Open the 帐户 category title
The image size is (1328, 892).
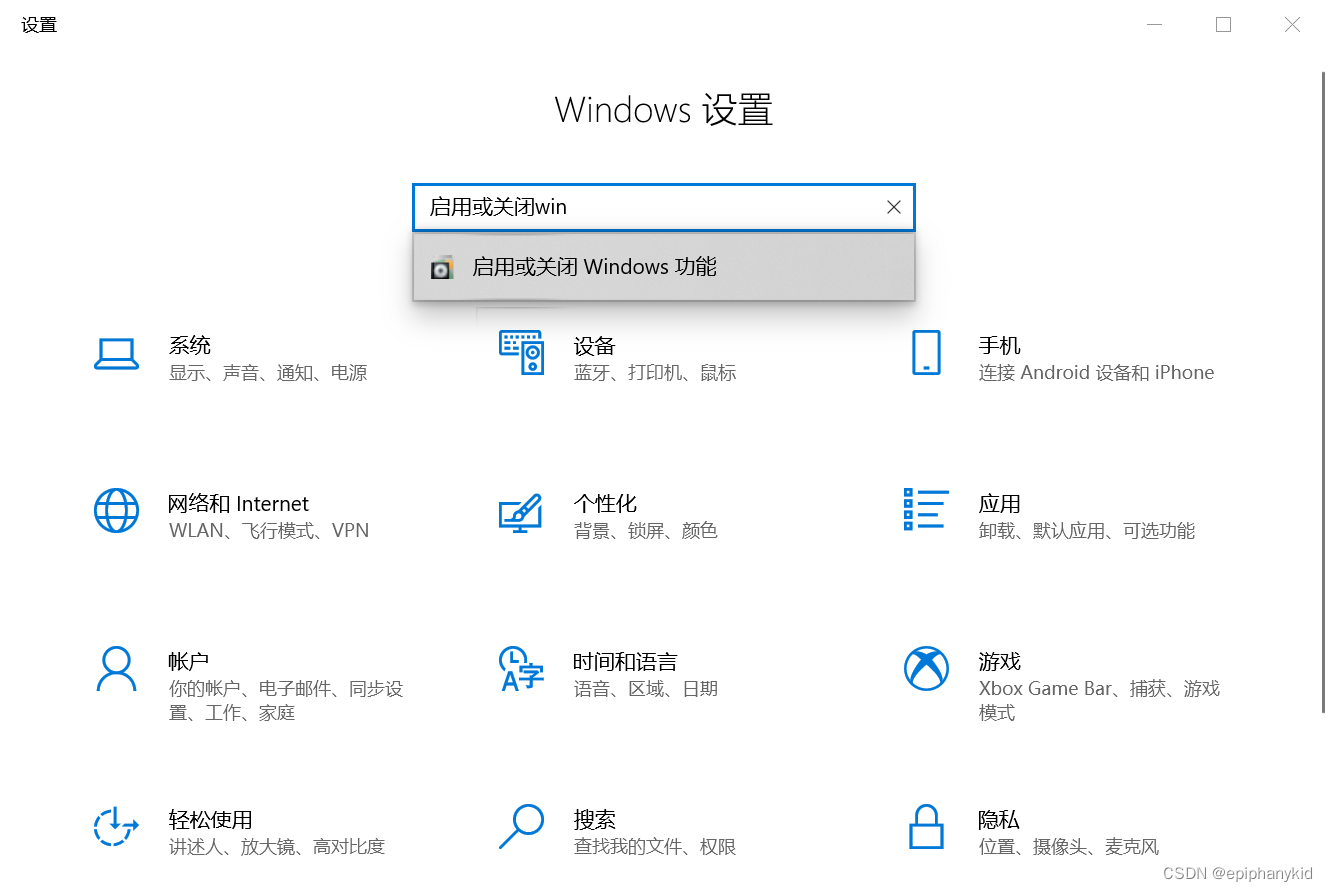(189, 661)
